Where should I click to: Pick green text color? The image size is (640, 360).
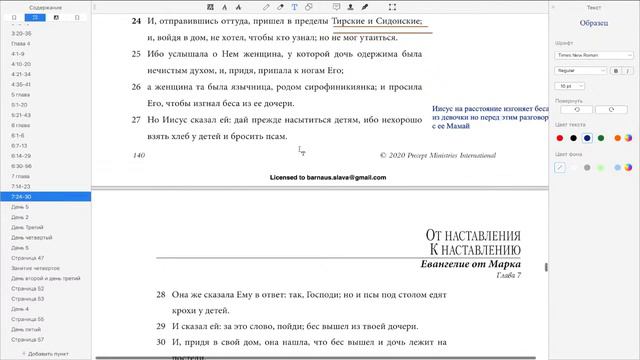coord(601,138)
